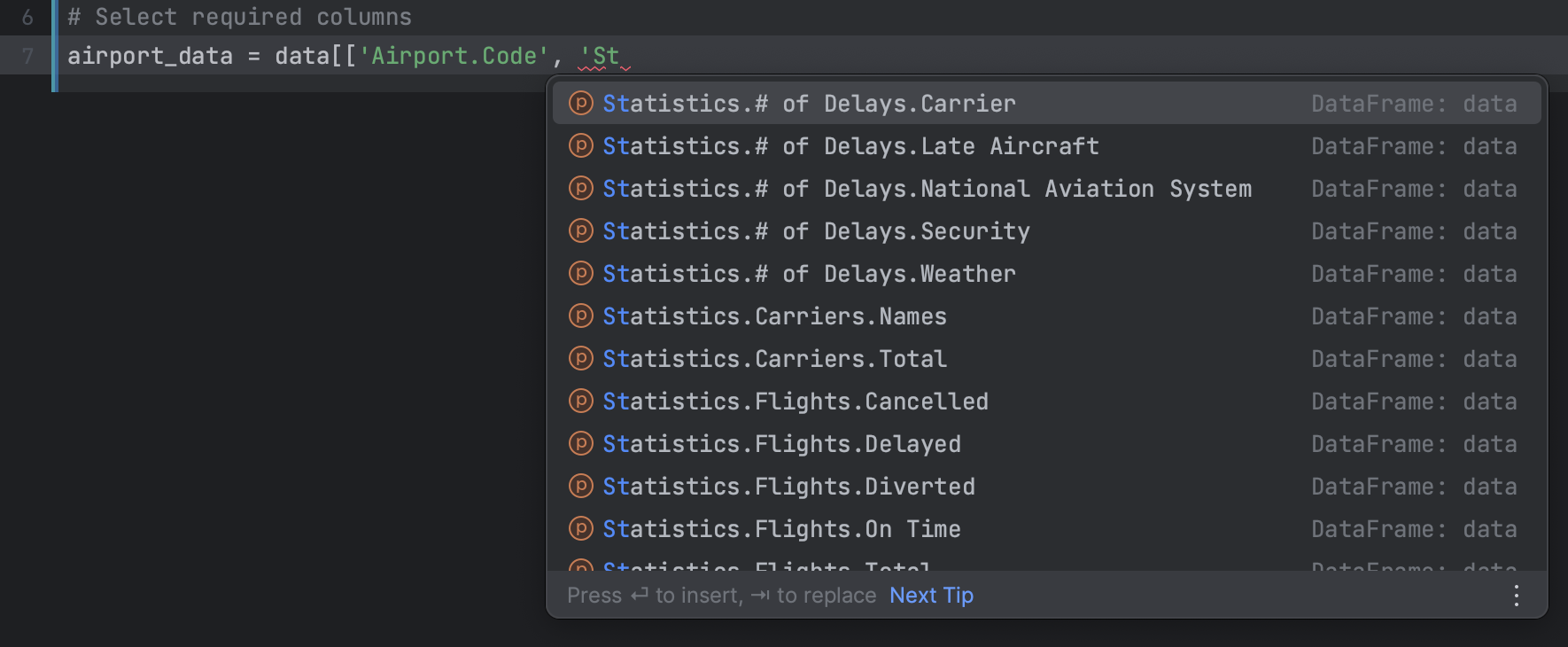The image size is (1568, 647).
Task: Select Statistics.# of Delays.Carrier suggestion
Action: pos(809,104)
